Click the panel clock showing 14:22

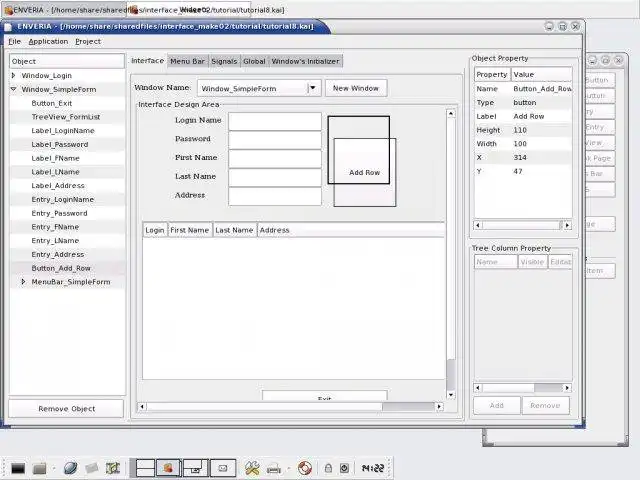tap(373, 468)
